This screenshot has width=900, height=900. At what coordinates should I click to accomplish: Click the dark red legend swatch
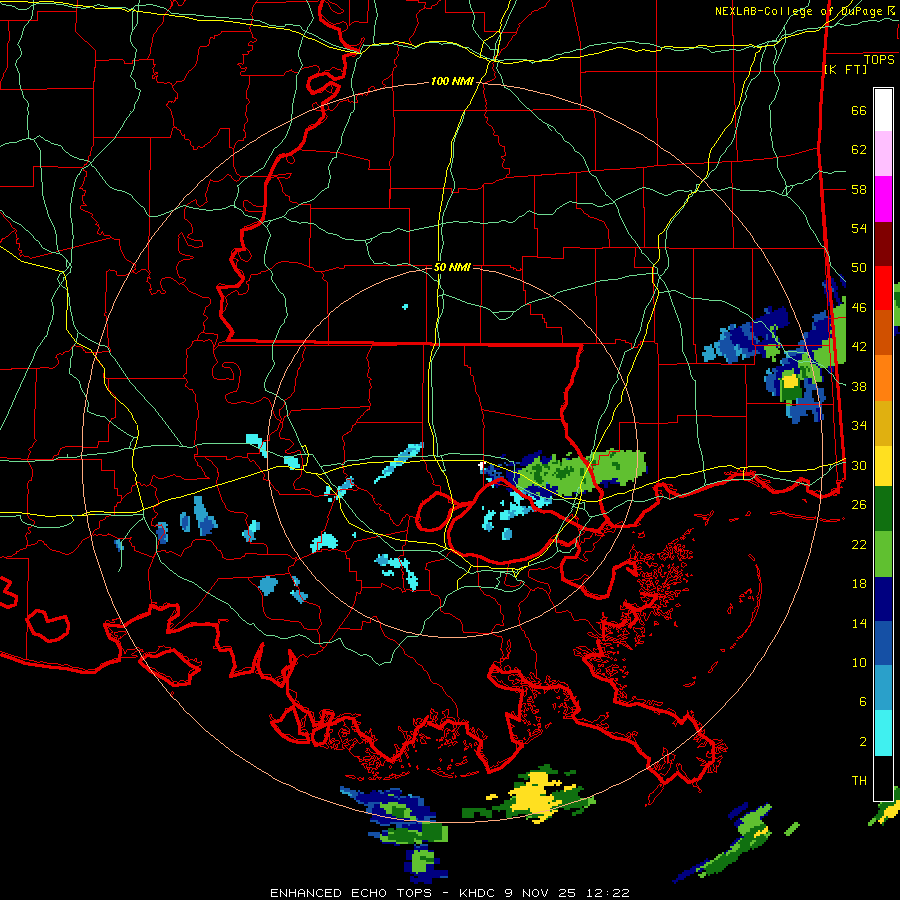(883, 244)
